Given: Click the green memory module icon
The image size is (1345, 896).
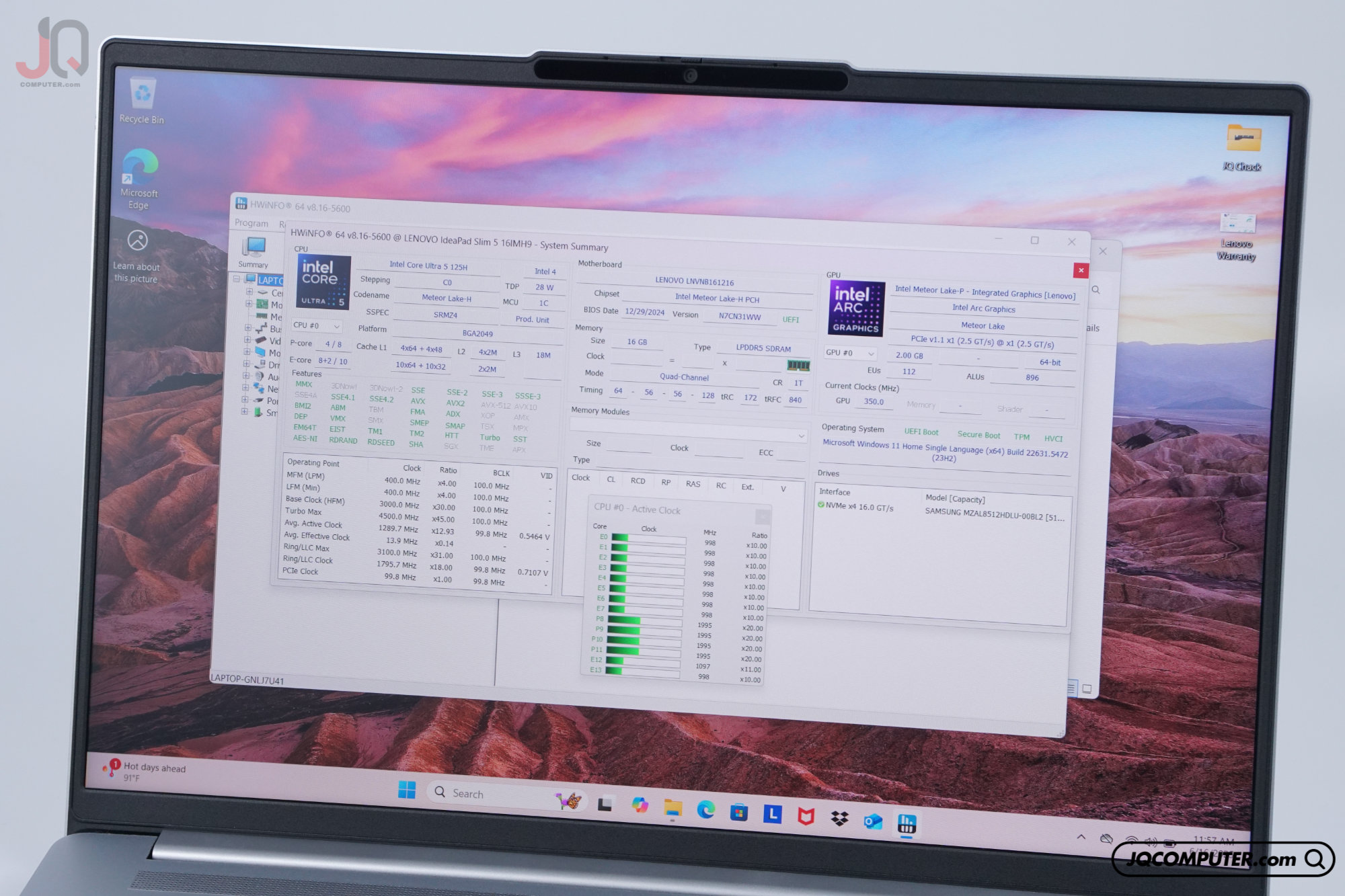Looking at the screenshot, I should tap(798, 365).
